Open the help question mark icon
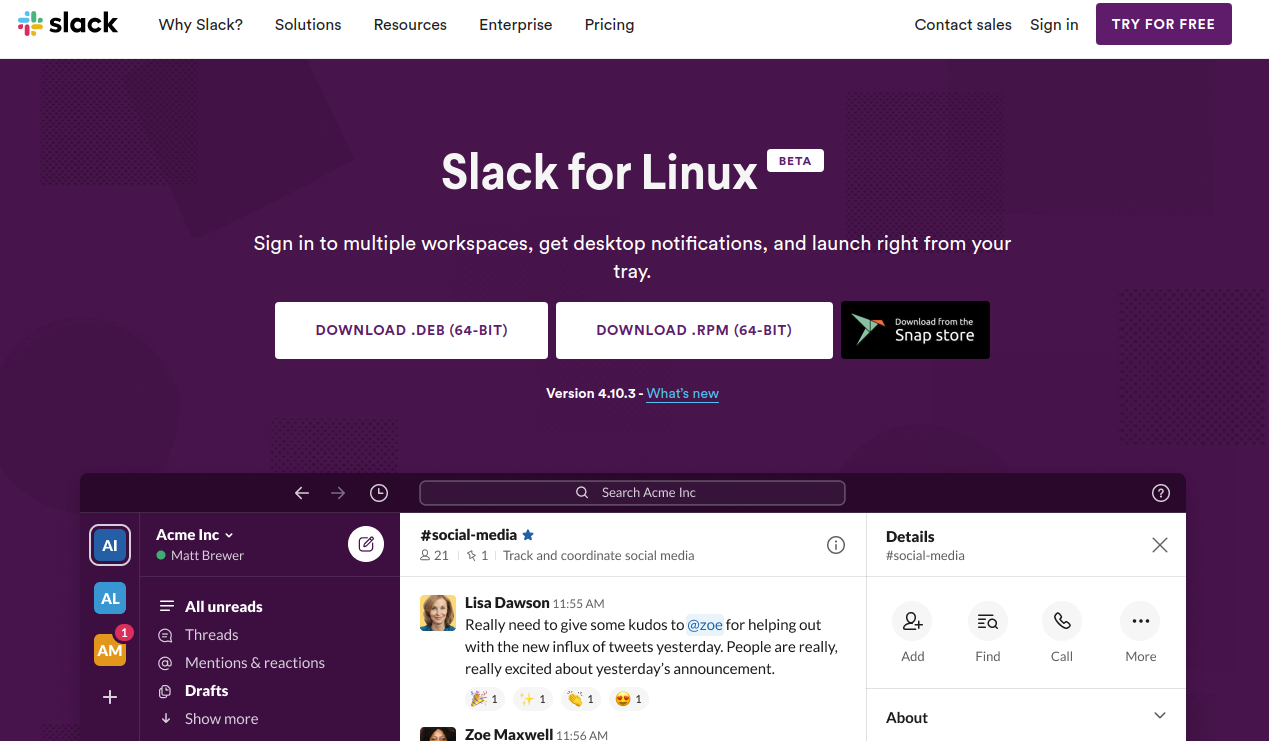 click(1161, 493)
